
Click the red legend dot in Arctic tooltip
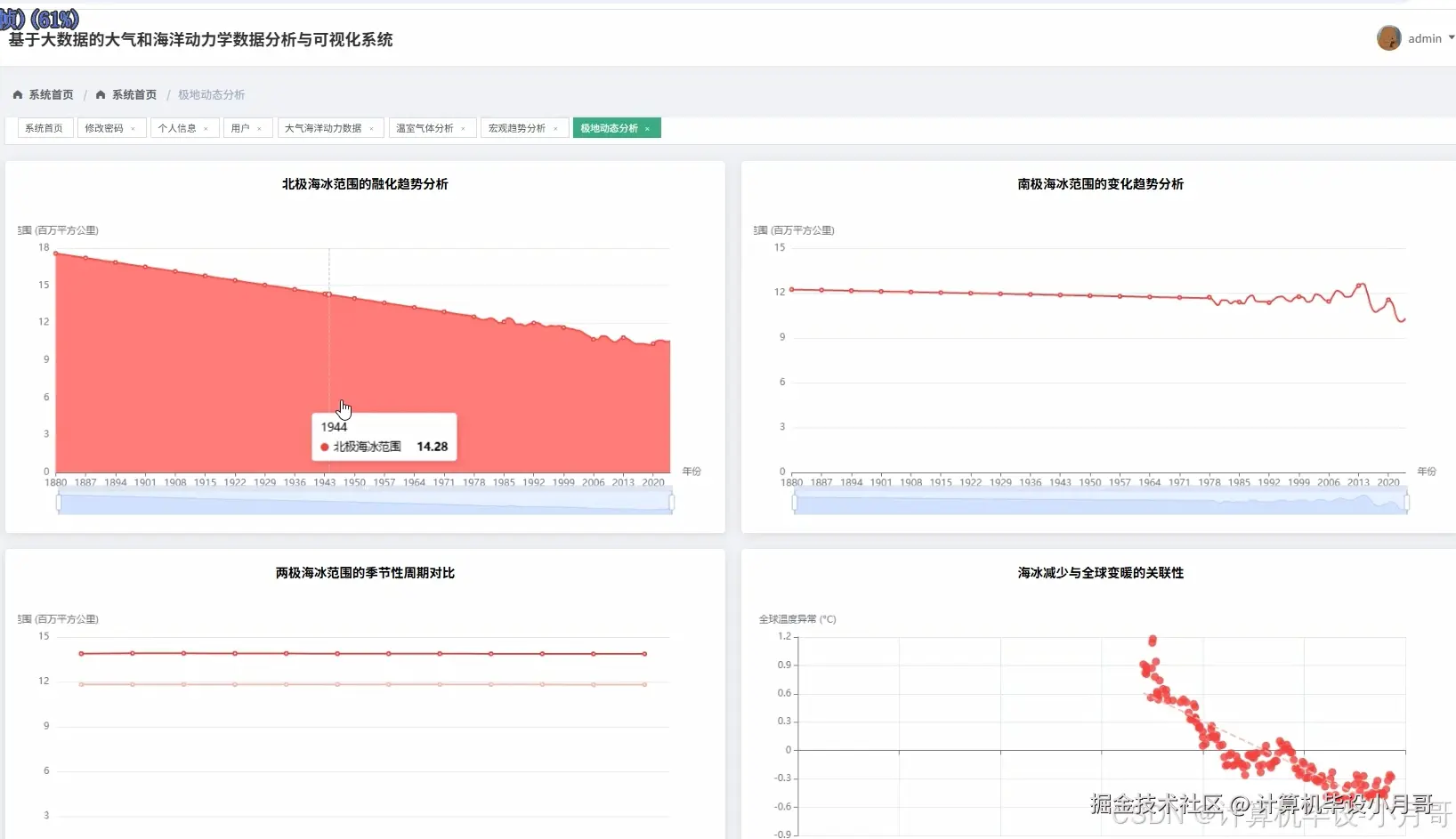tap(325, 447)
